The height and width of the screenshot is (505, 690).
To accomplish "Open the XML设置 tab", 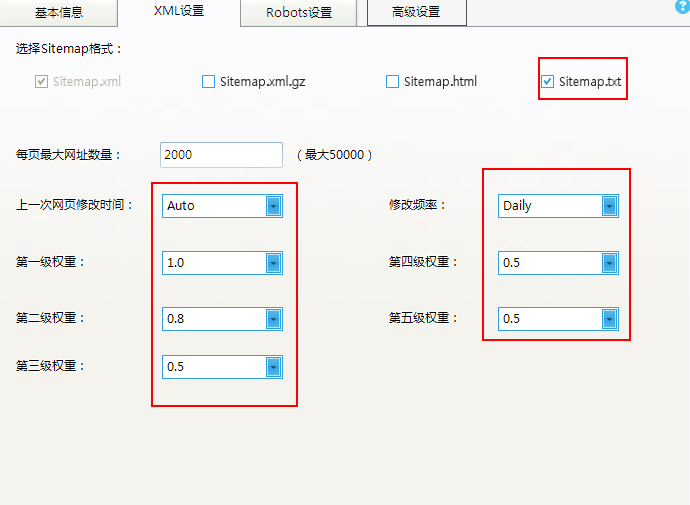I will pos(179,12).
